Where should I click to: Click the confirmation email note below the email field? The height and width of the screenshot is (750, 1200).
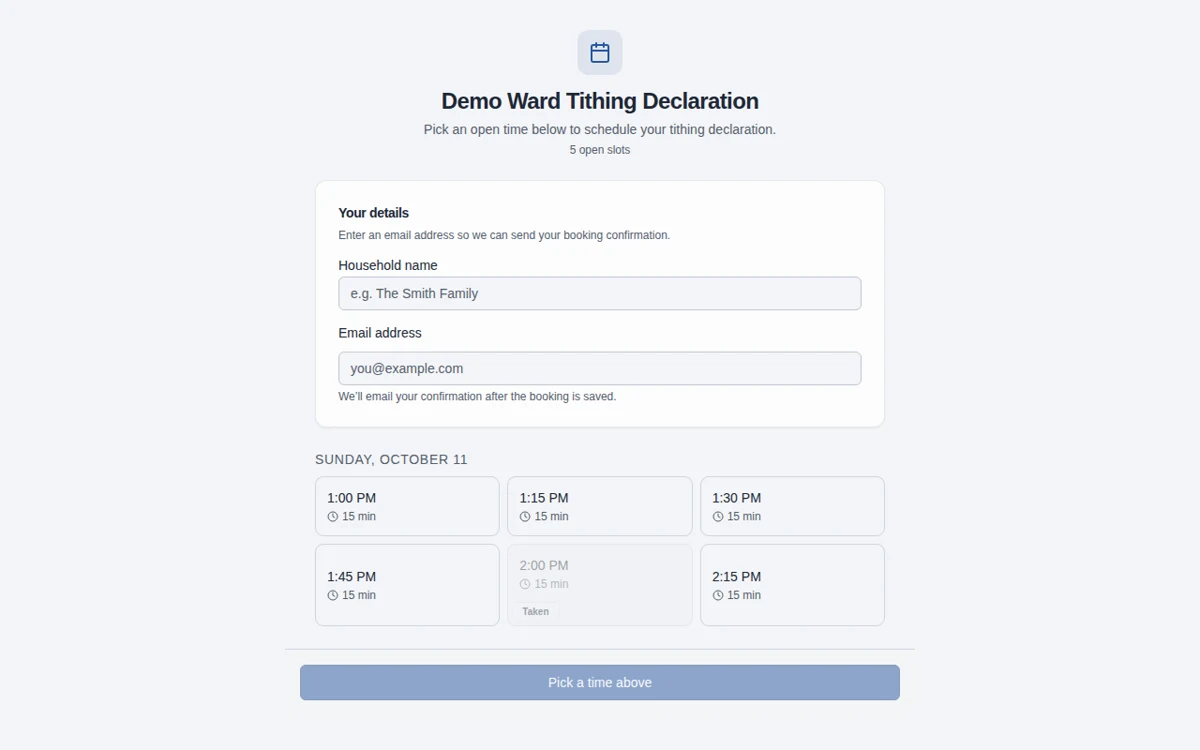pos(477,396)
